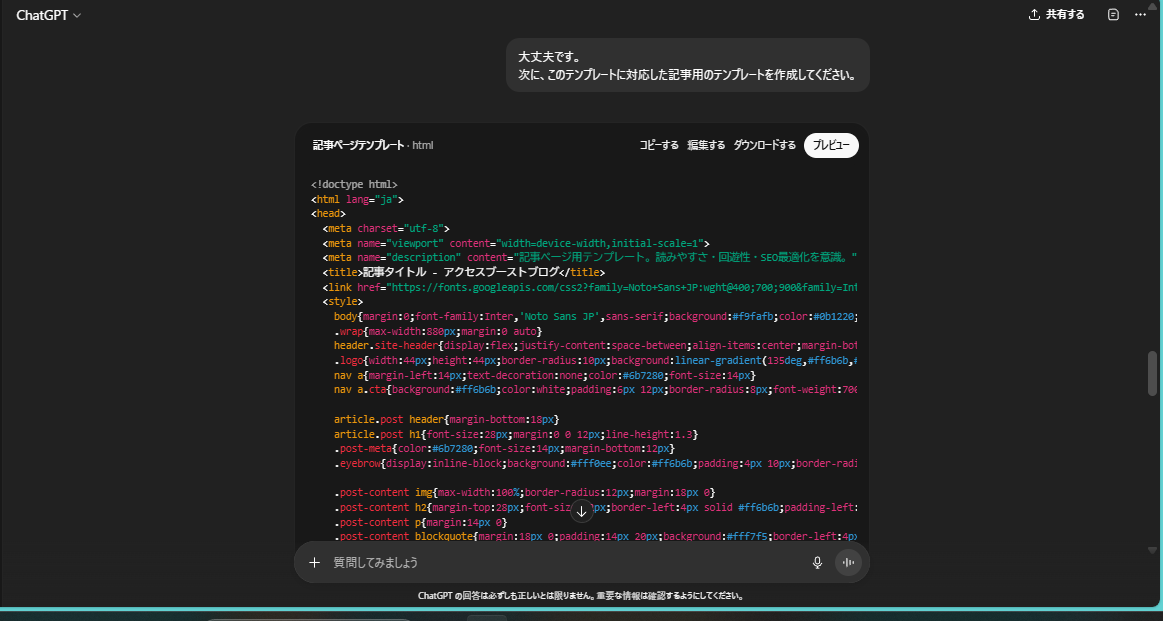
Task: Focus the 質問してみましょう message input
Action: (x=560, y=562)
